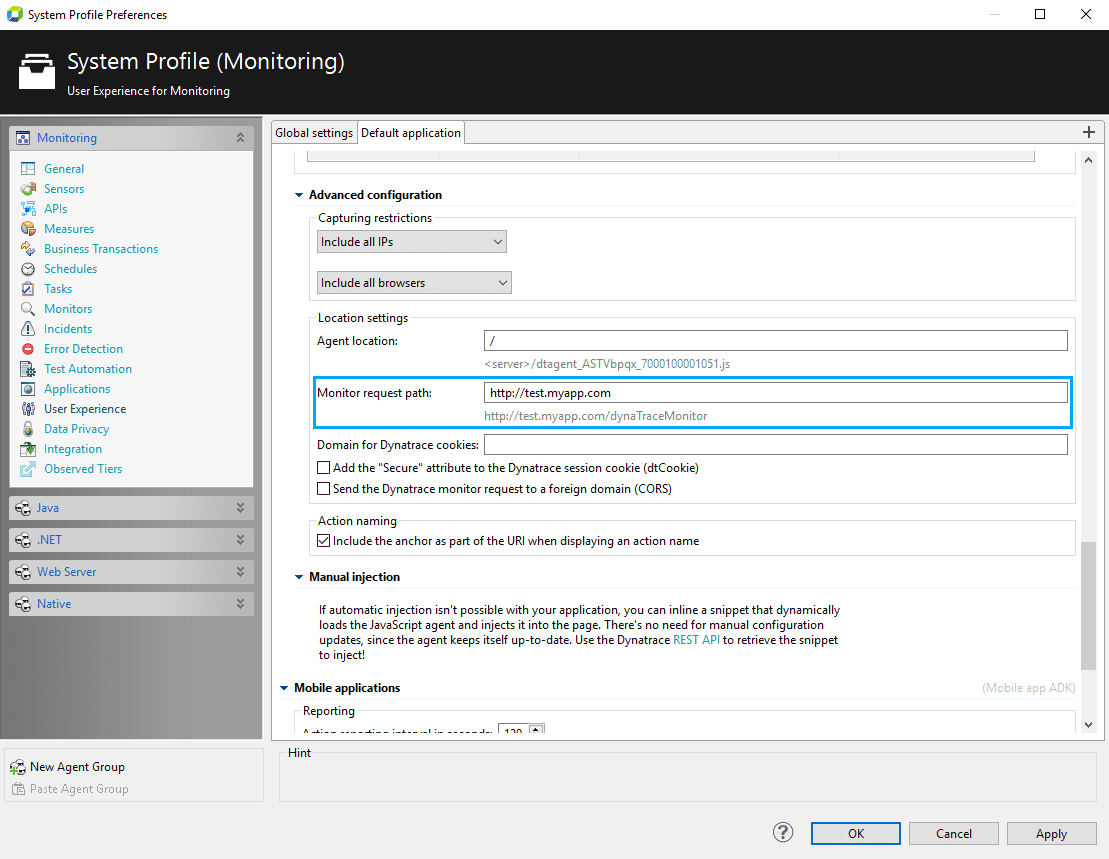Expand the .NET sidebar group
Screen dimensions: 1109x859
tap(240, 540)
